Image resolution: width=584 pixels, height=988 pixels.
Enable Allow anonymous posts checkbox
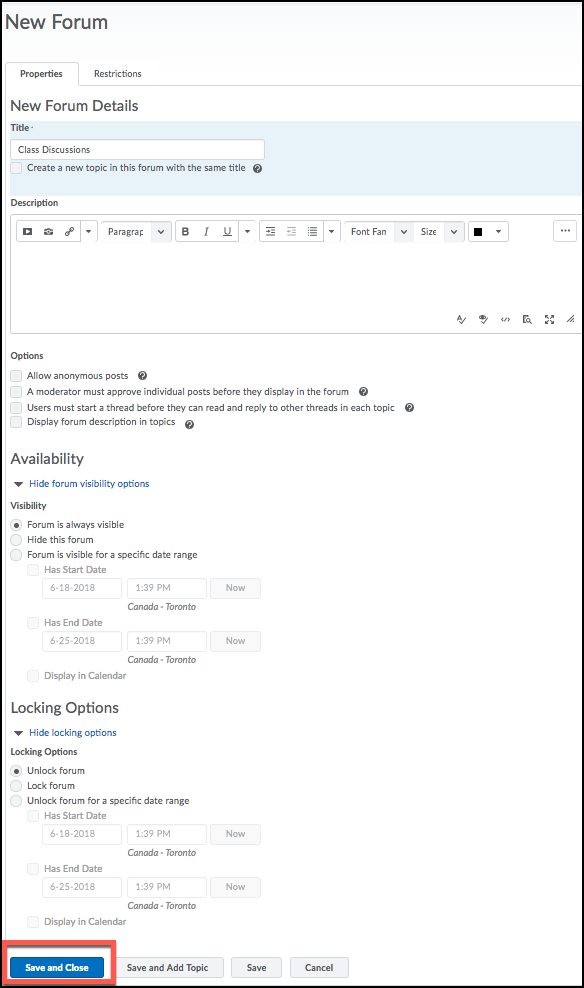(16, 376)
